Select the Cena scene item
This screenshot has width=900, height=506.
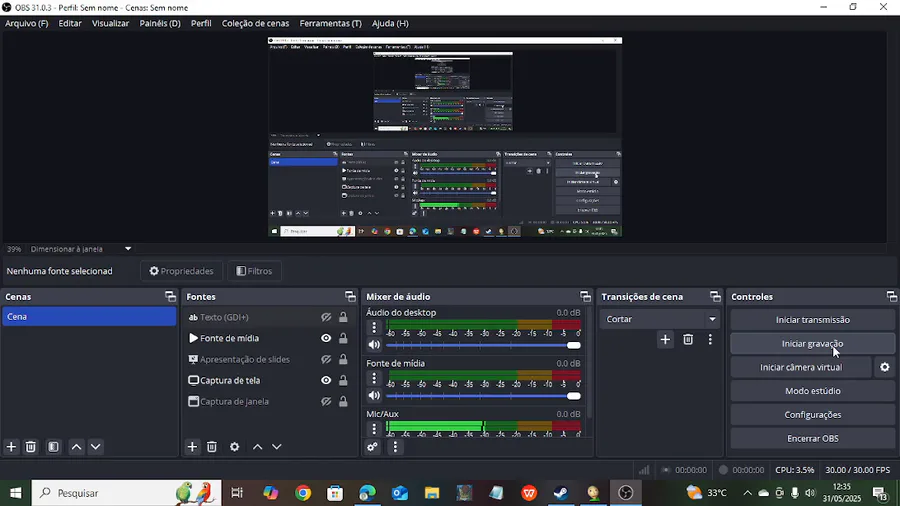89,317
